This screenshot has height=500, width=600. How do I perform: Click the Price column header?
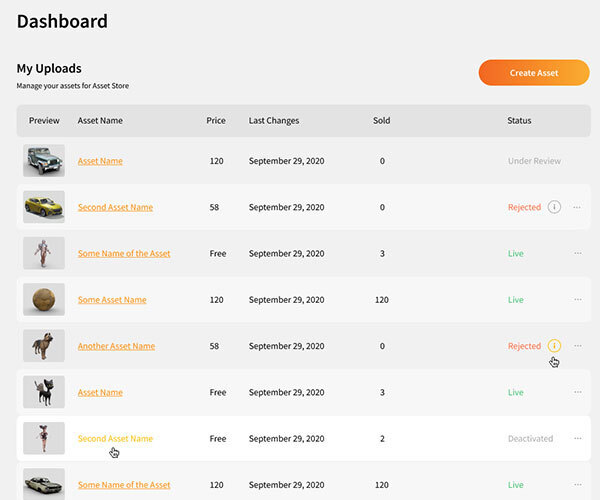216,121
